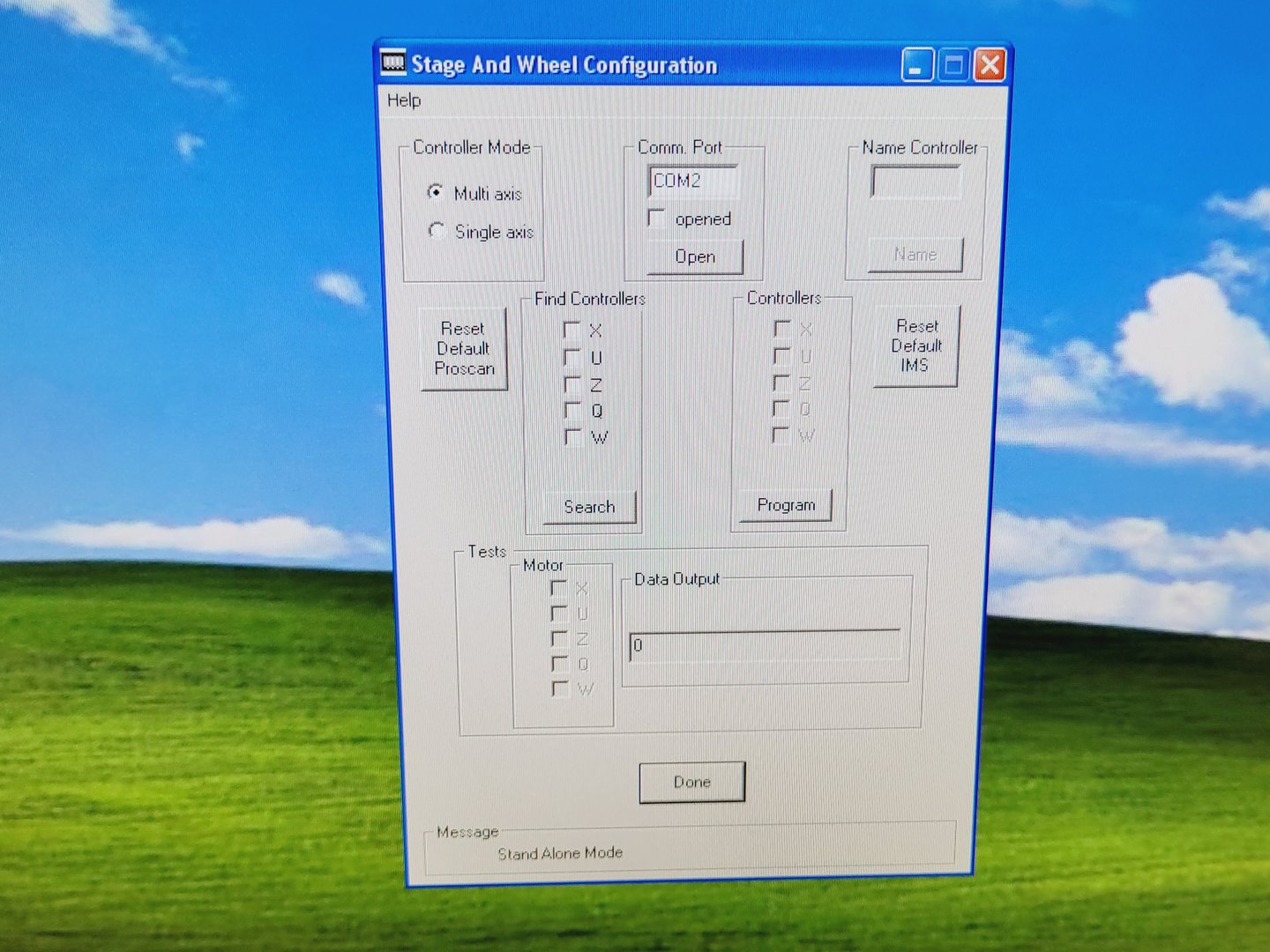Click the COM2 port input field
This screenshot has width=1270, height=952.
point(692,182)
